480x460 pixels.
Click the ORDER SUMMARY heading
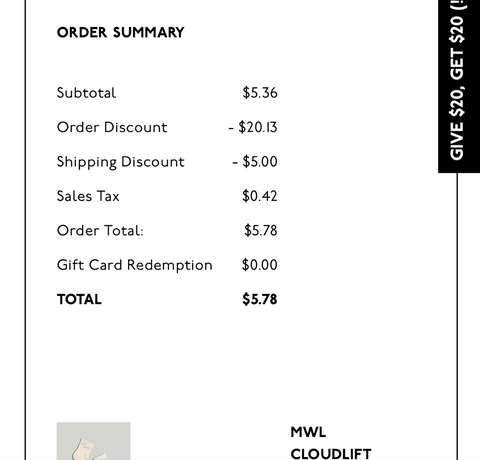point(120,32)
